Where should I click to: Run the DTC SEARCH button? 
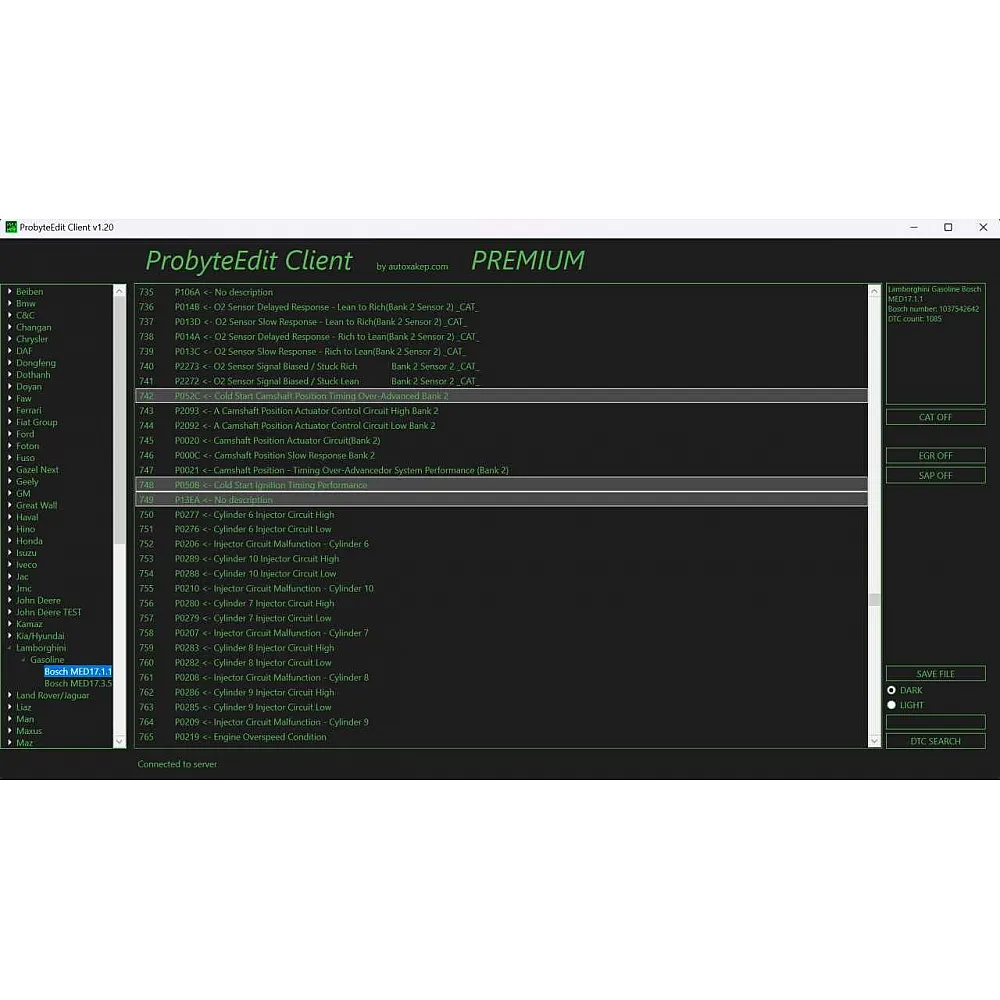coord(935,741)
